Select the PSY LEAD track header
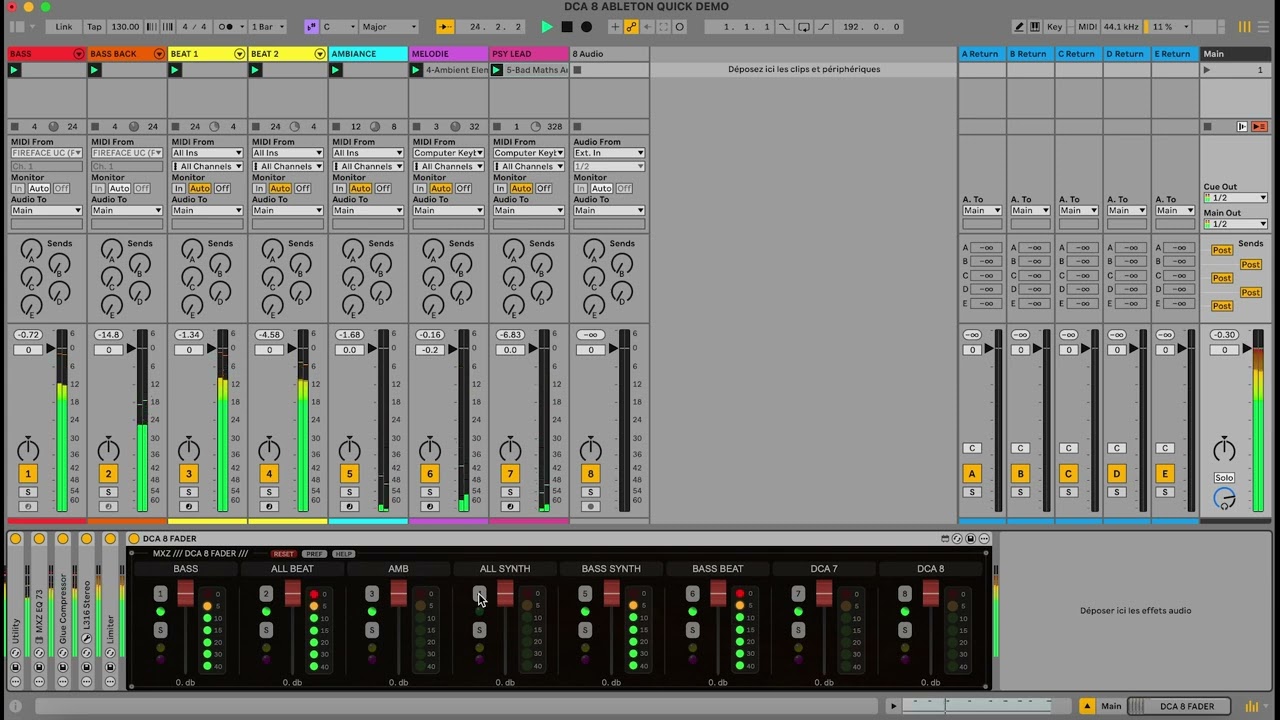 click(x=529, y=54)
